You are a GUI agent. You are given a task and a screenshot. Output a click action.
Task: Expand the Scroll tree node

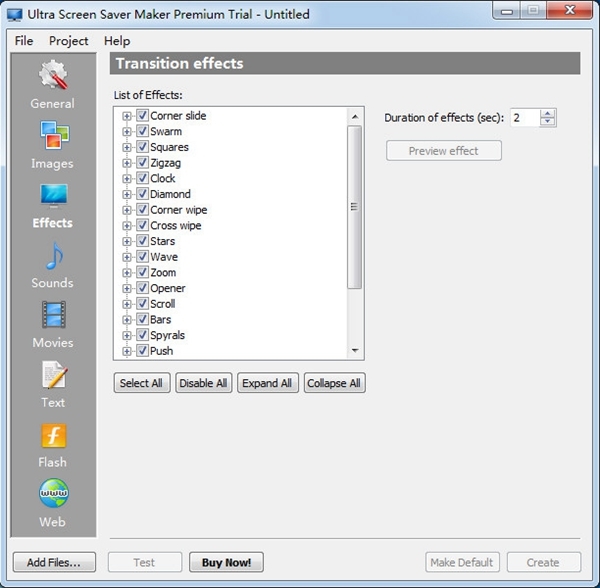(x=126, y=304)
